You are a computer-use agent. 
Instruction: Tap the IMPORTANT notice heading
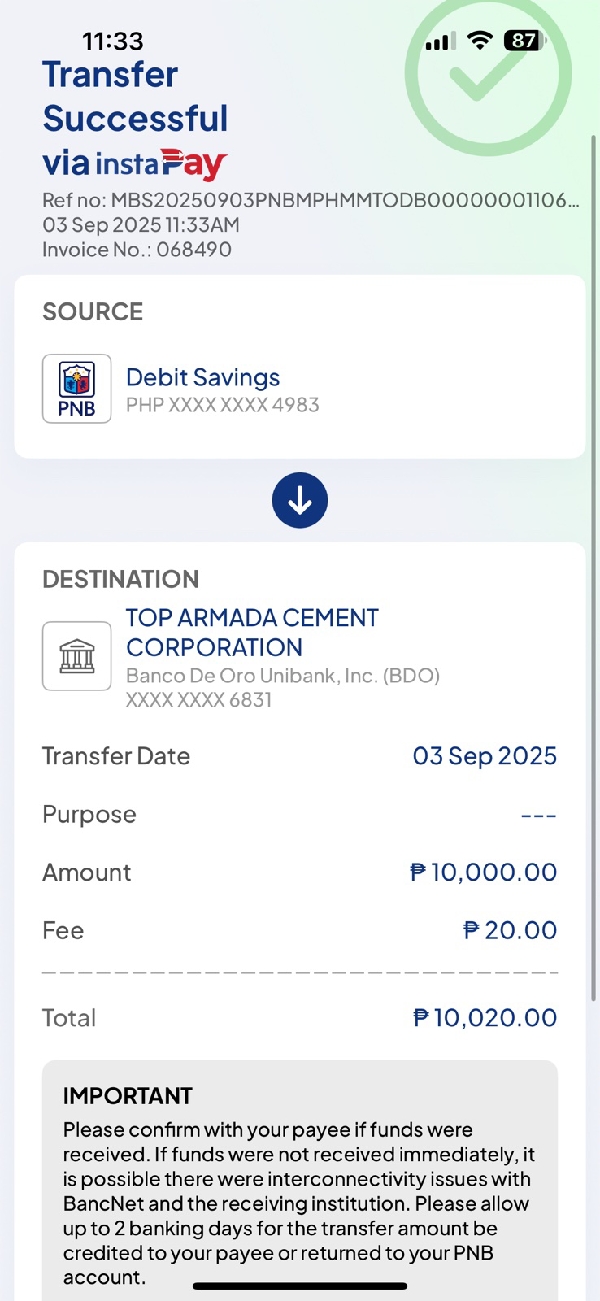(x=128, y=1096)
